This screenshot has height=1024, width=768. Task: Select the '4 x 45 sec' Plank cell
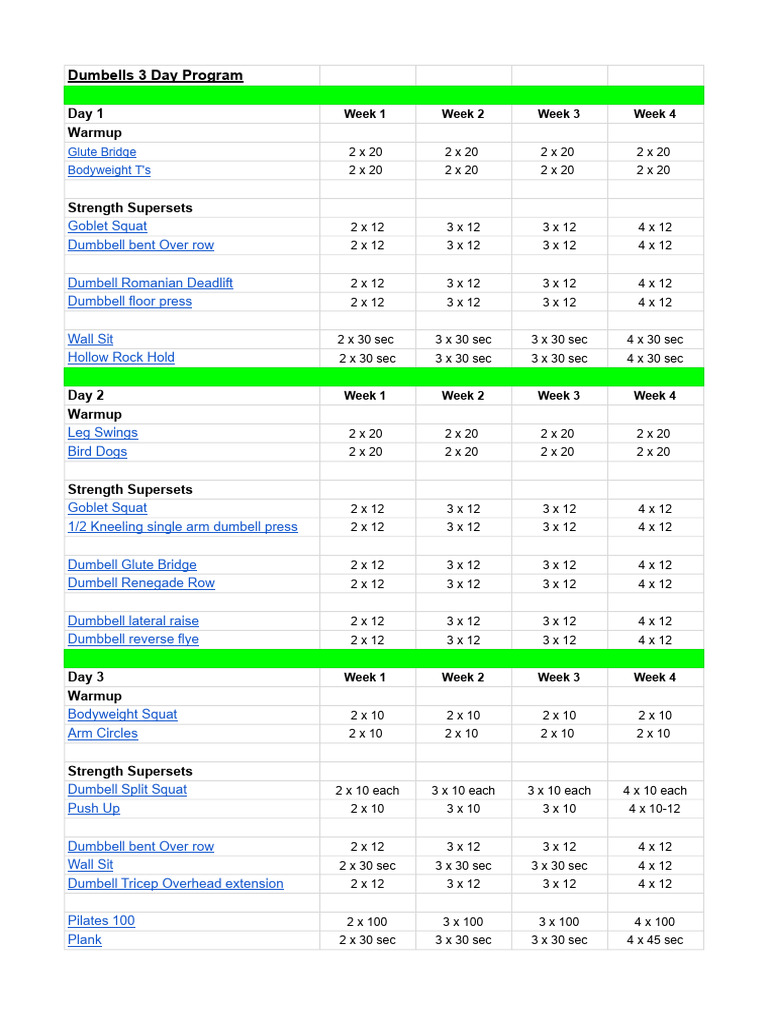tap(654, 940)
